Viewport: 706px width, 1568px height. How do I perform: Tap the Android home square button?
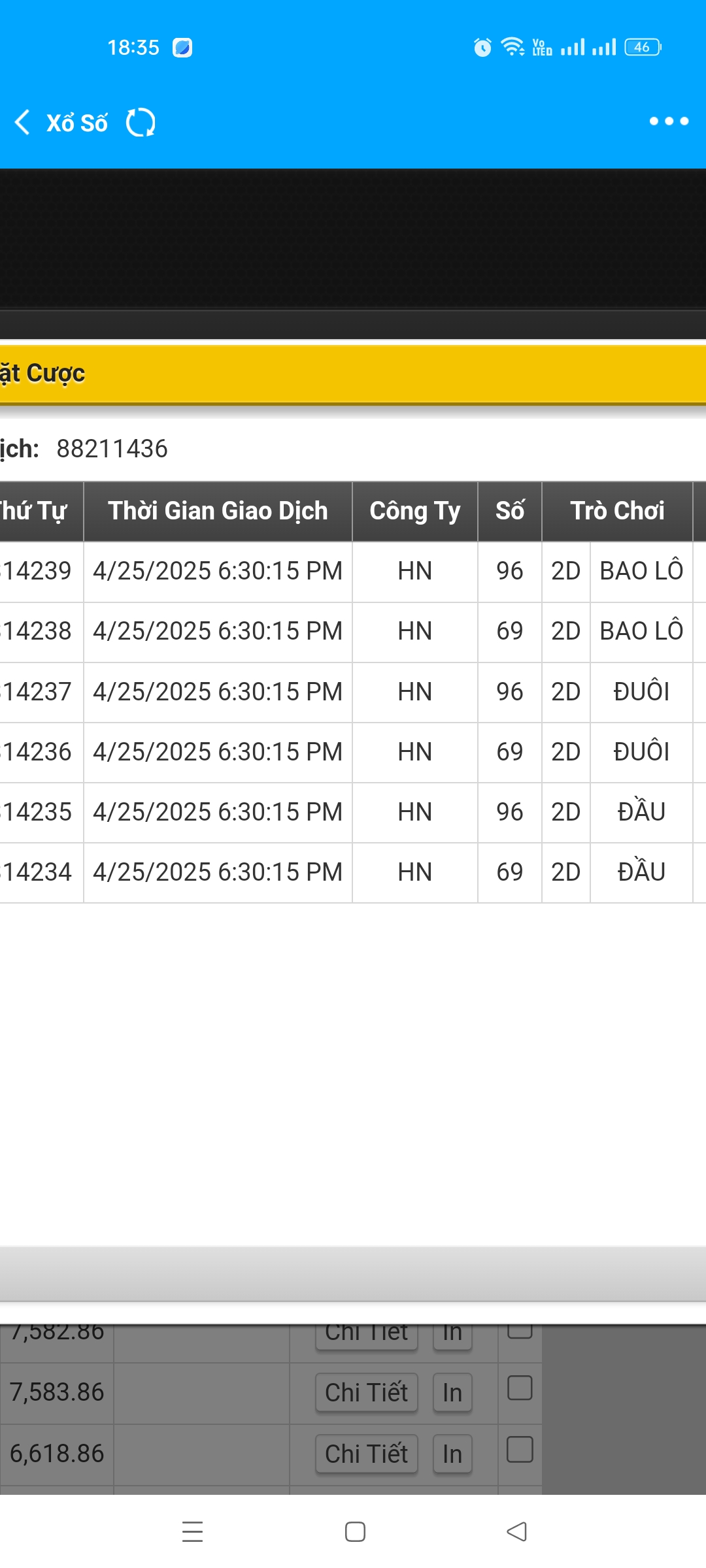(x=355, y=1531)
